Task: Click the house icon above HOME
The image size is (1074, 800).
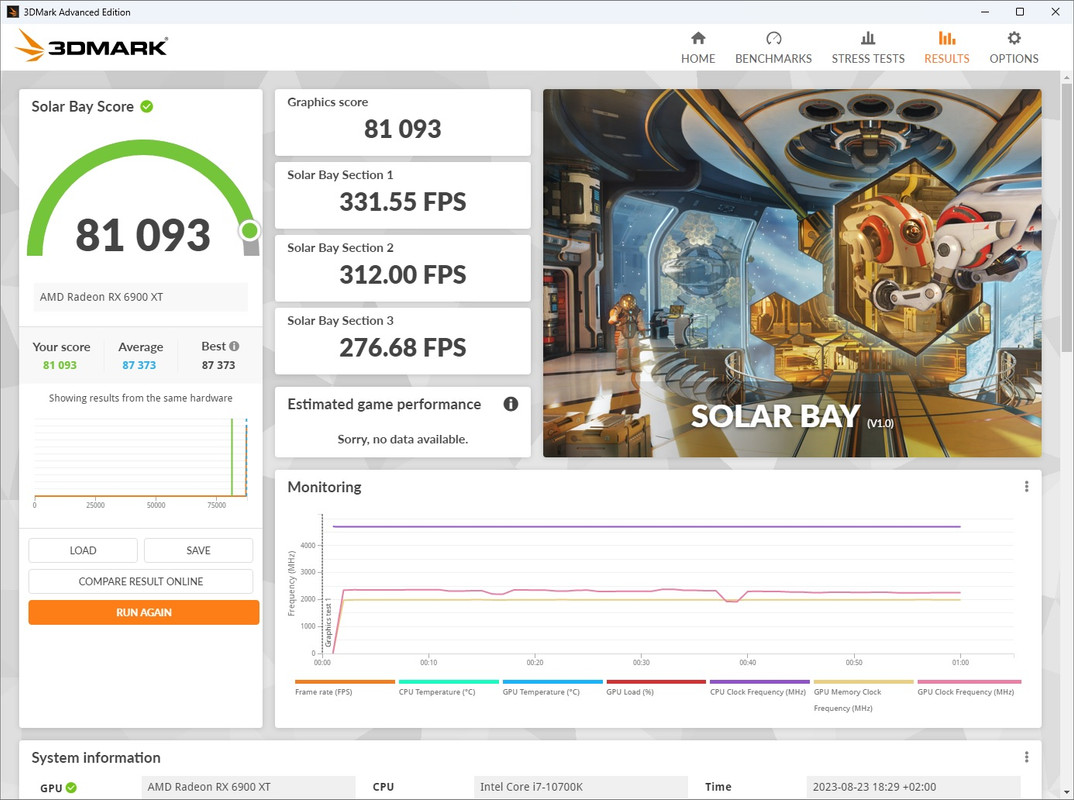Action: (698, 38)
